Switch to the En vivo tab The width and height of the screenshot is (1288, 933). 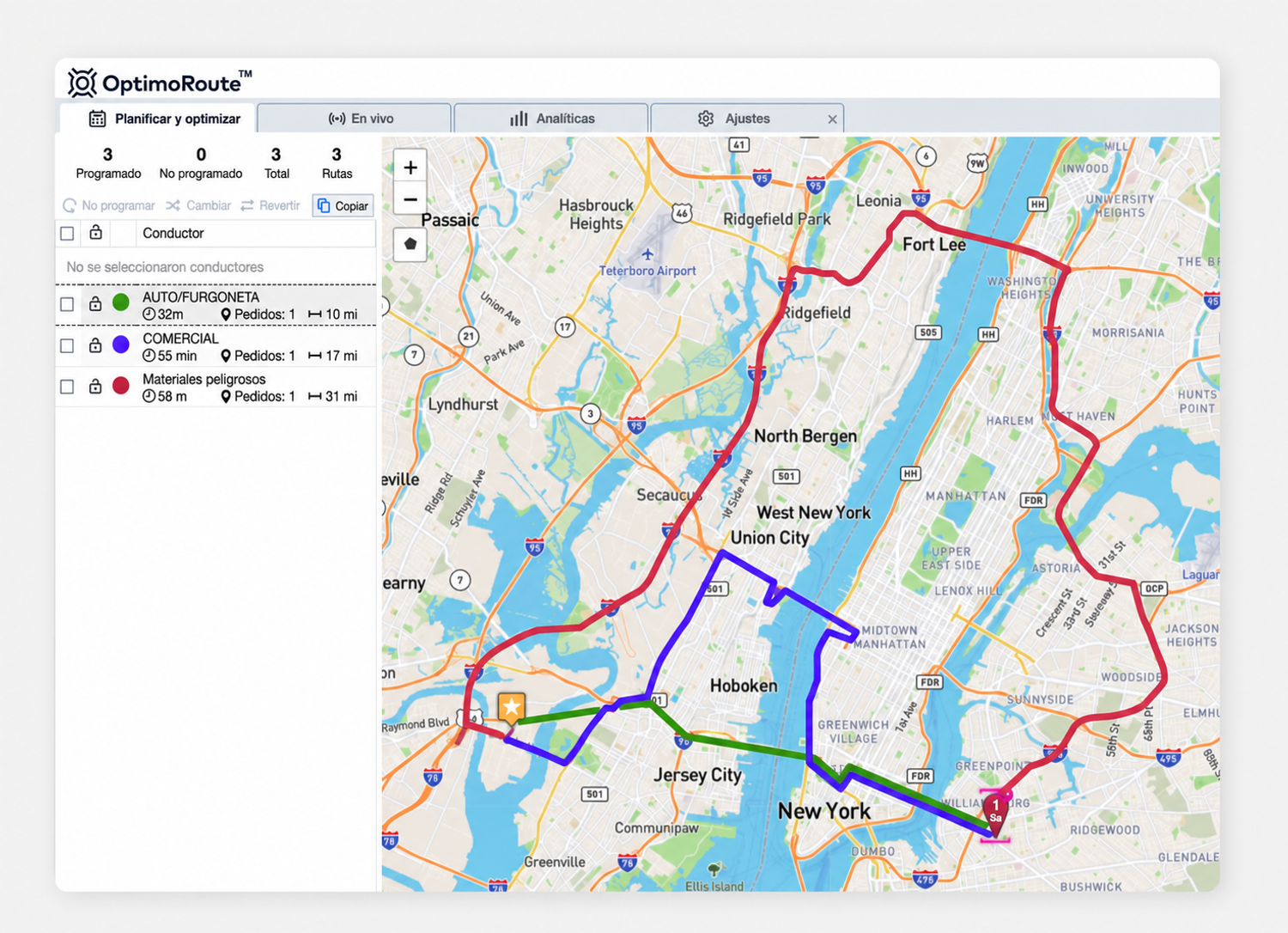[355, 119]
